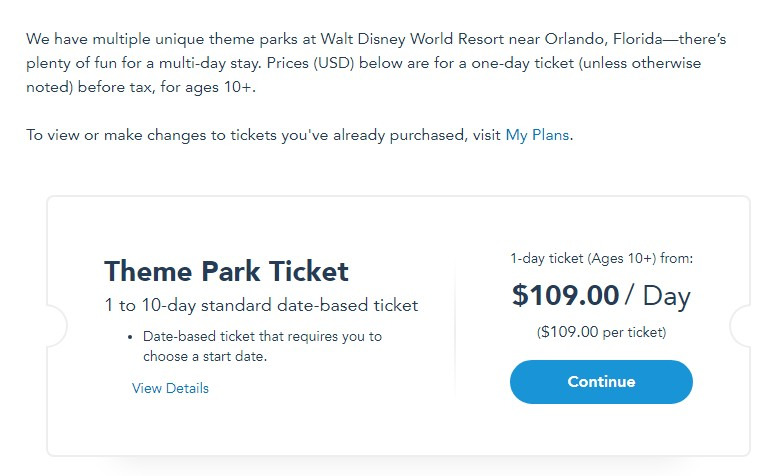Click the 1 to 10-day standard ticket subtitle
This screenshot has width=779, height=476.
[x=261, y=305]
